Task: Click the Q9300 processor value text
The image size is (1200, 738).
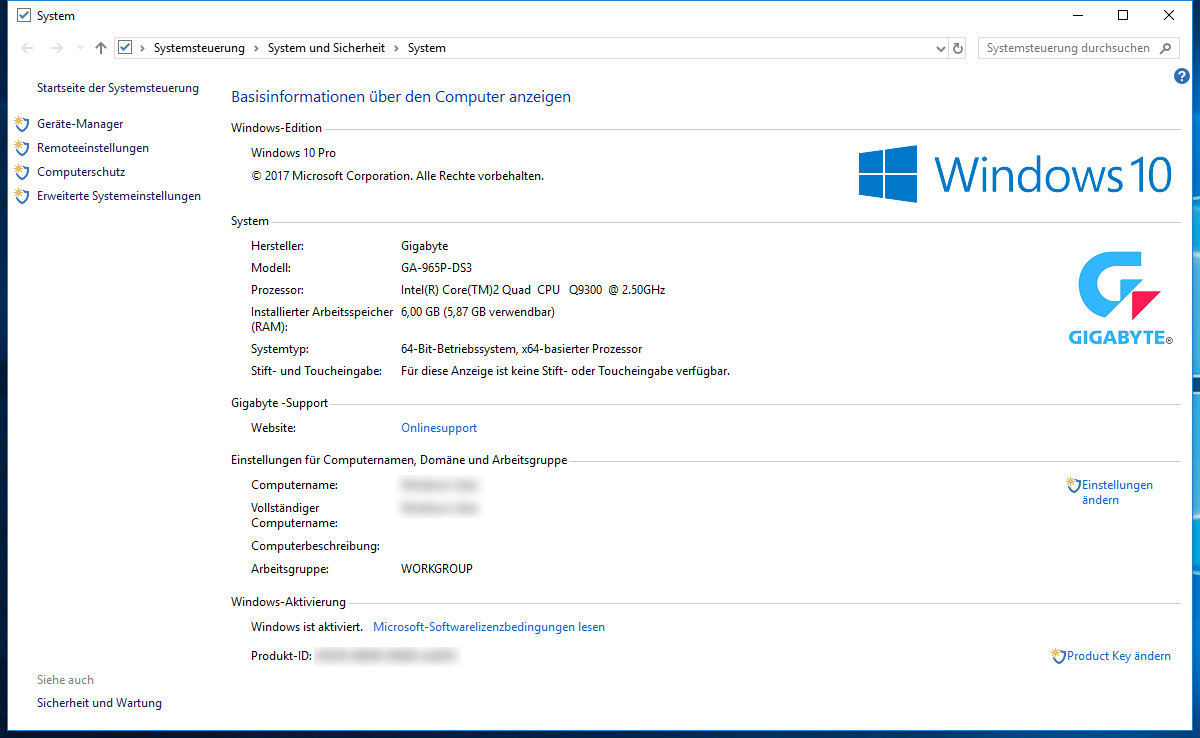Action: (533, 290)
